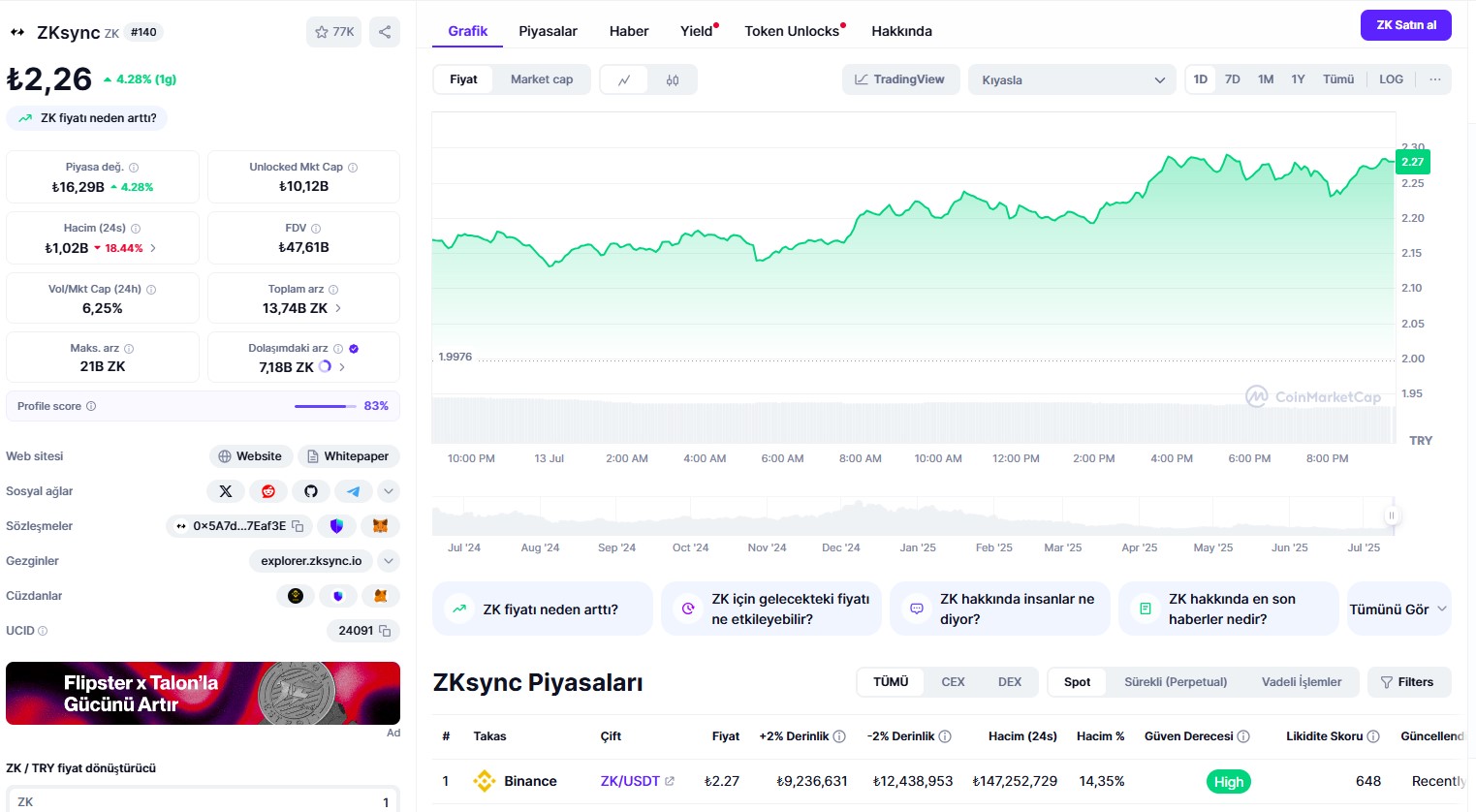
Task: Show info for Piyasa değ.
Action: point(134,168)
